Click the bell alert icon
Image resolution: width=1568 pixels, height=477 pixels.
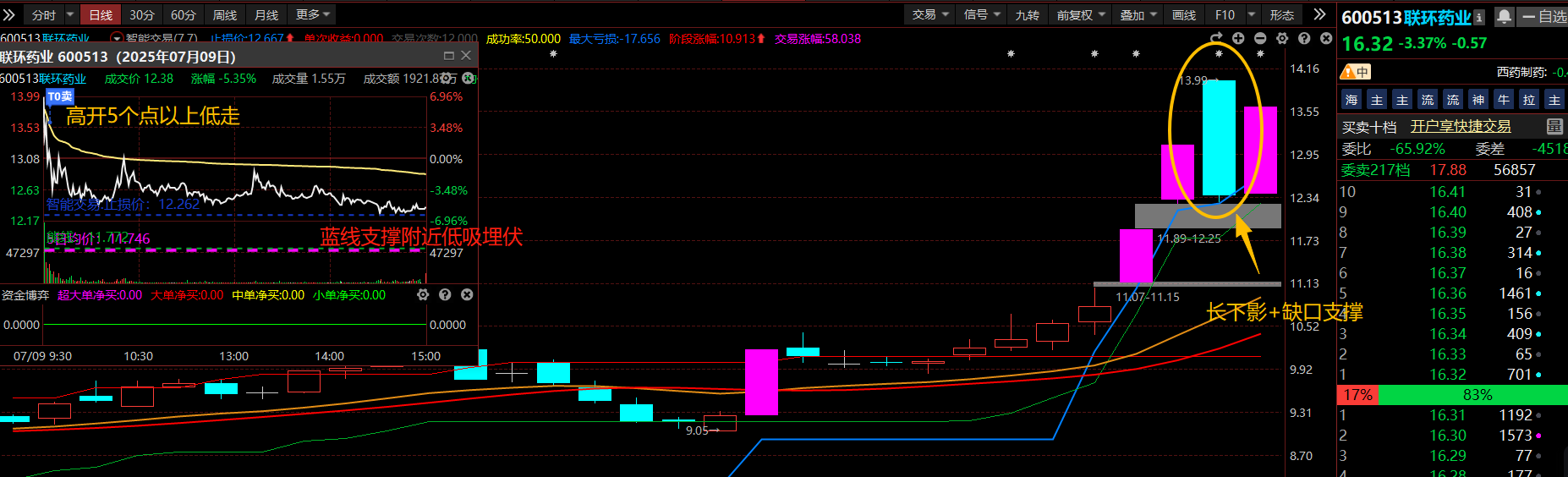pyautogui.click(x=1505, y=16)
